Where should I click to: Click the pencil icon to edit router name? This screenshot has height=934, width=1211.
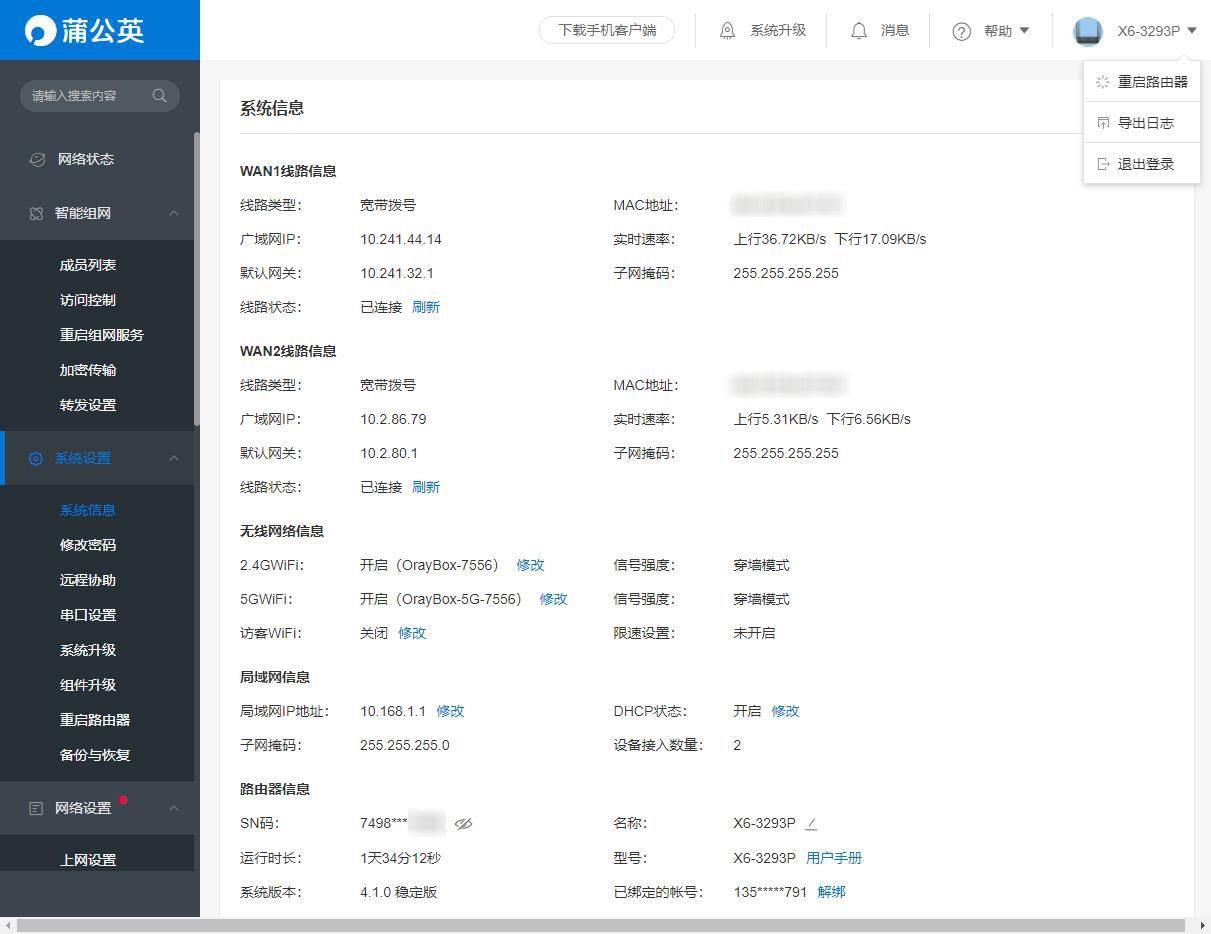coord(811,824)
